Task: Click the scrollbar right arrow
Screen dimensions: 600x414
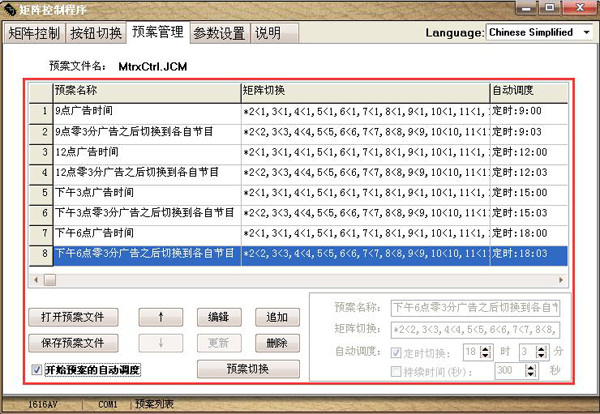Action: click(561, 280)
